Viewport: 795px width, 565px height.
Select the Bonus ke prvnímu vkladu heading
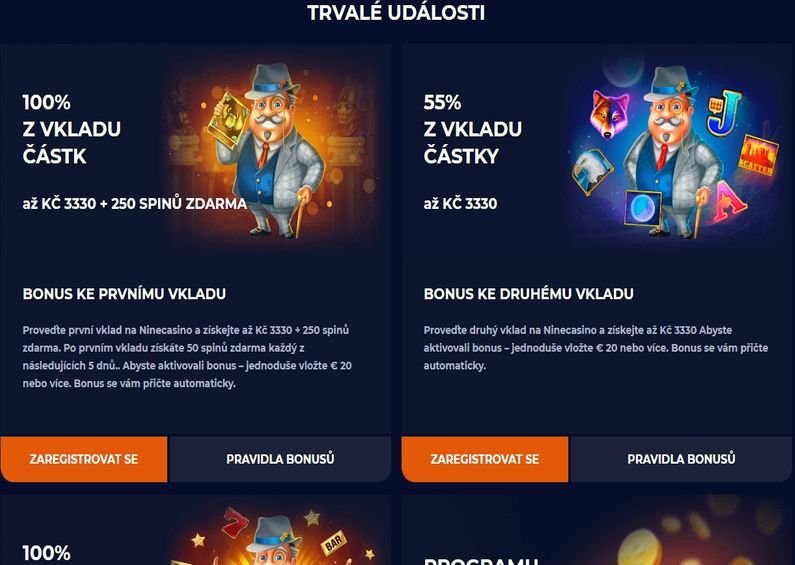(x=124, y=294)
